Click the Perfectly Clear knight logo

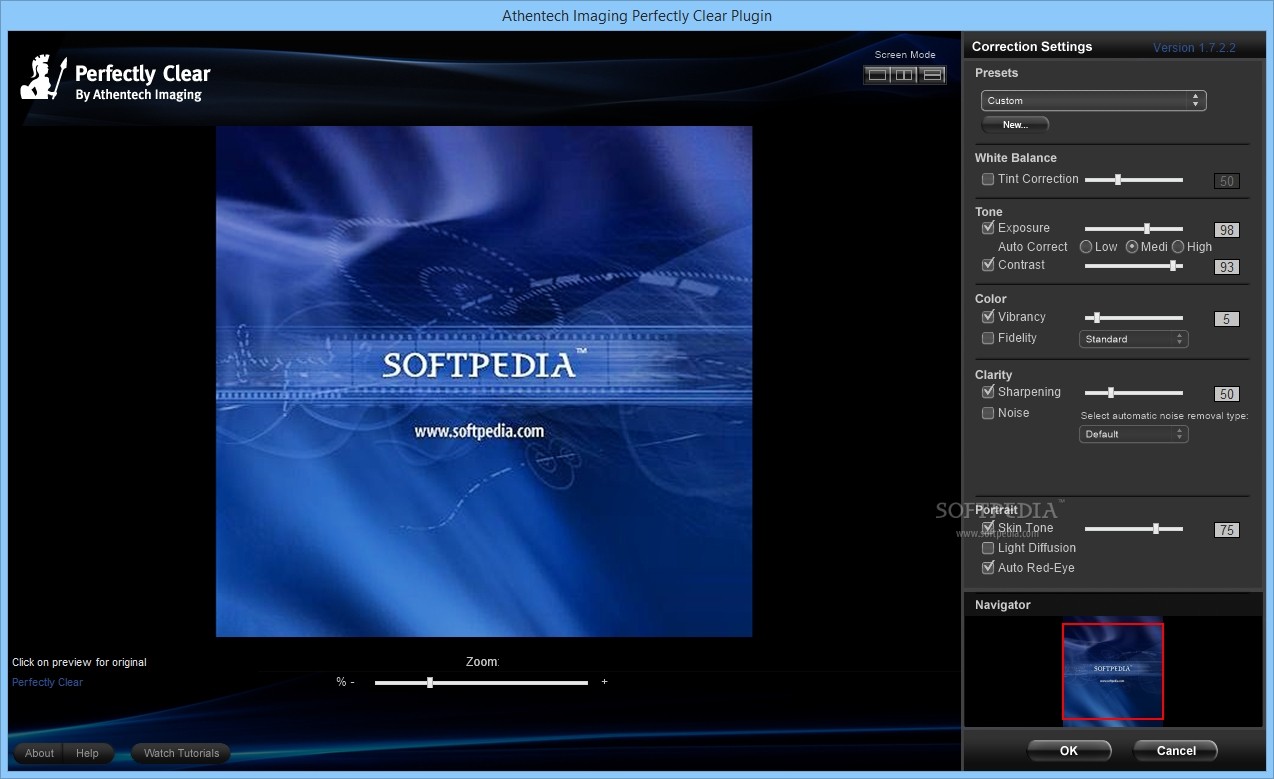[x=43, y=78]
